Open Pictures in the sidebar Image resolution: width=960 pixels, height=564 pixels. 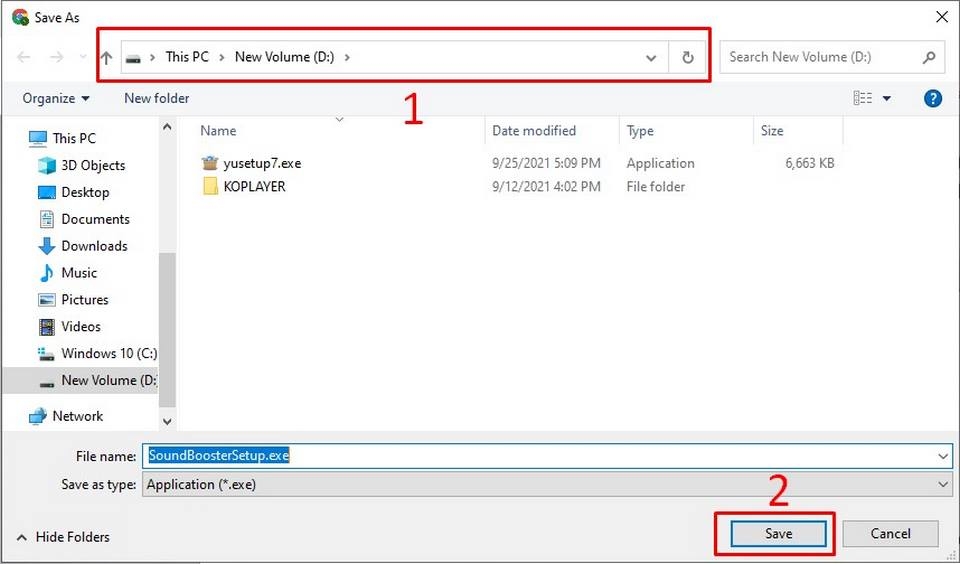[84, 300]
